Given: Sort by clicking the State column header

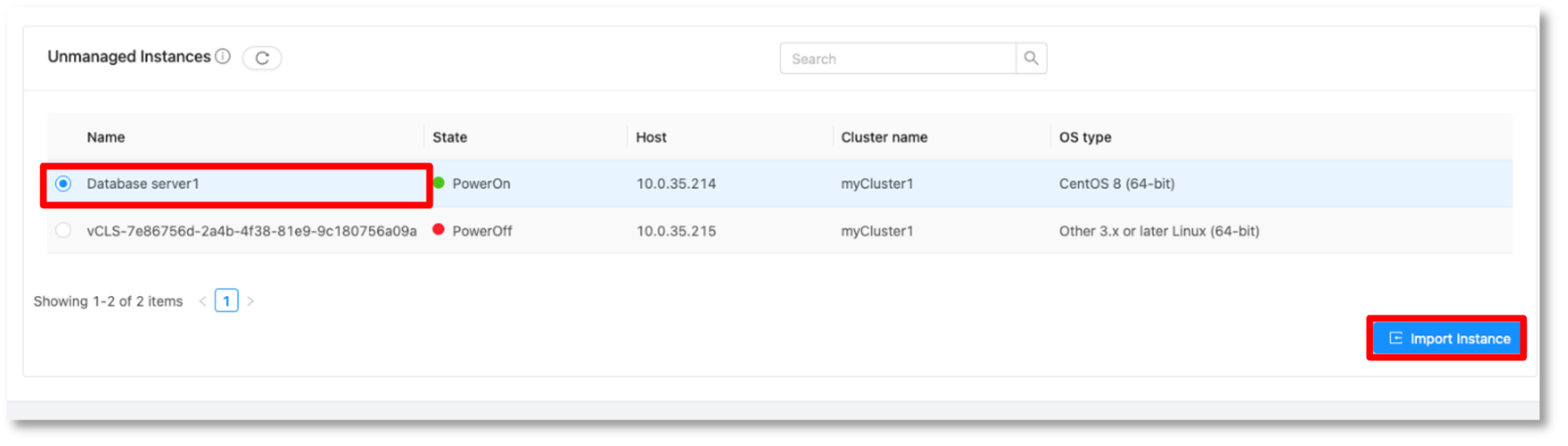Looking at the screenshot, I should pyautogui.click(x=449, y=137).
